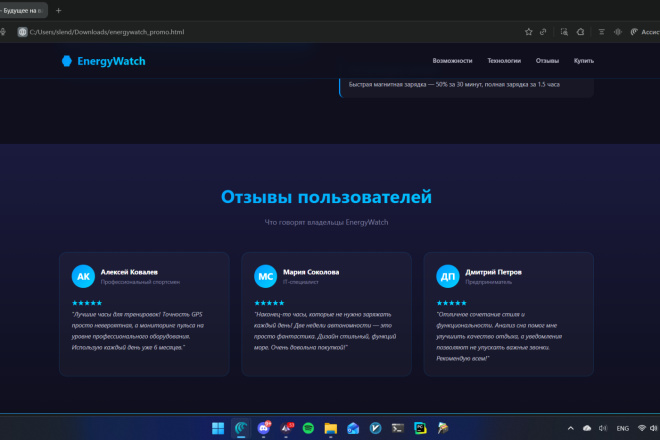Click the EnergyWatch hexagon logo icon
The height and width of the screenshot is (440, 660).
(67, 61)
